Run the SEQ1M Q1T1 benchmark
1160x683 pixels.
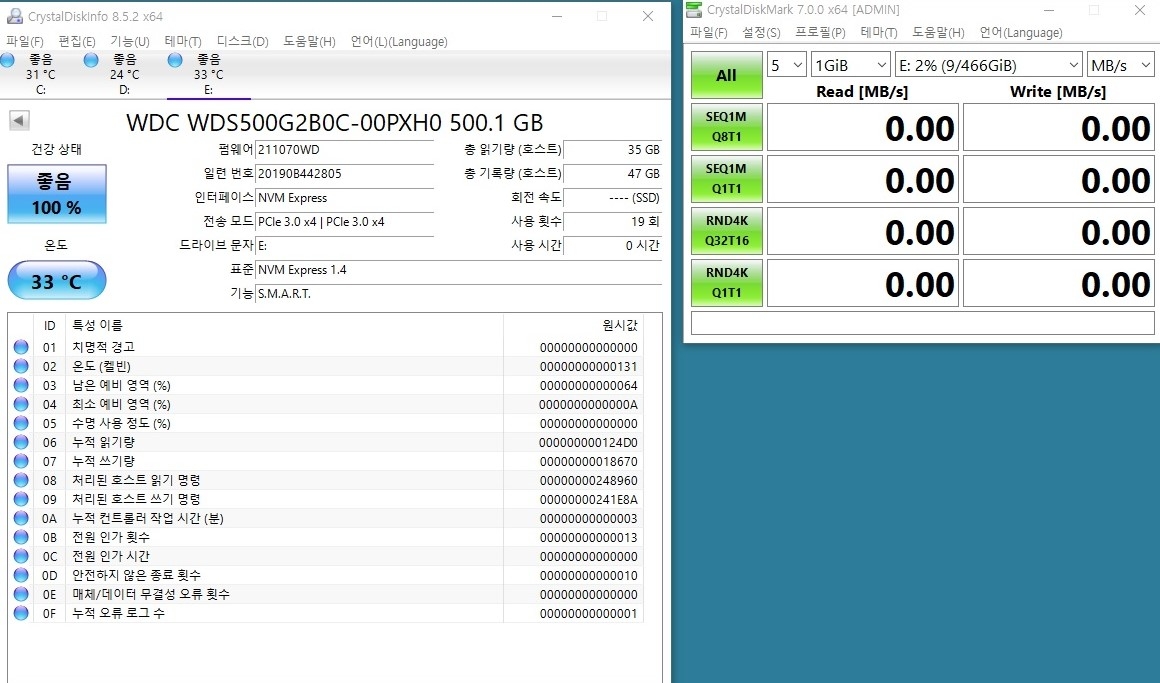(726, 178)
